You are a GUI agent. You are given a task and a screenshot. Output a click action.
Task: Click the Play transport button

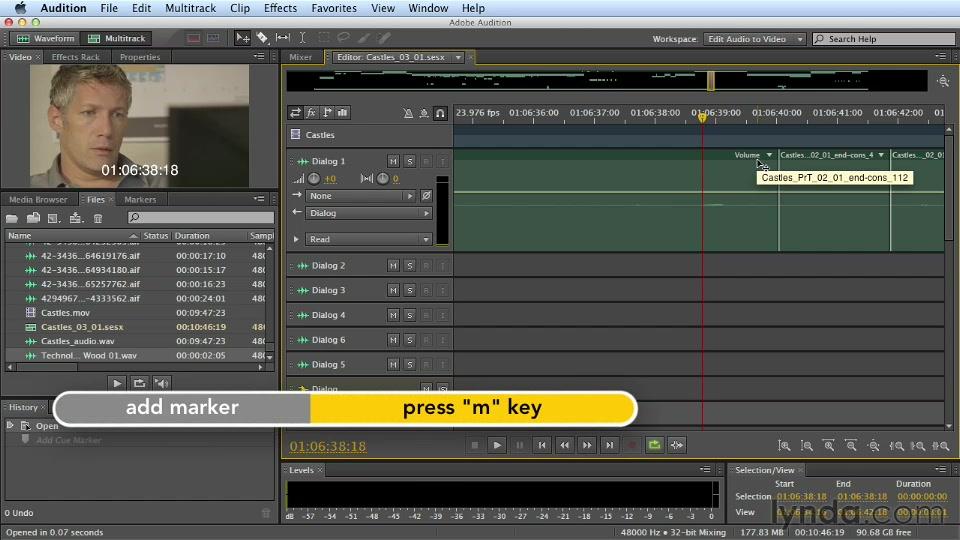click(x=497, y=445)
